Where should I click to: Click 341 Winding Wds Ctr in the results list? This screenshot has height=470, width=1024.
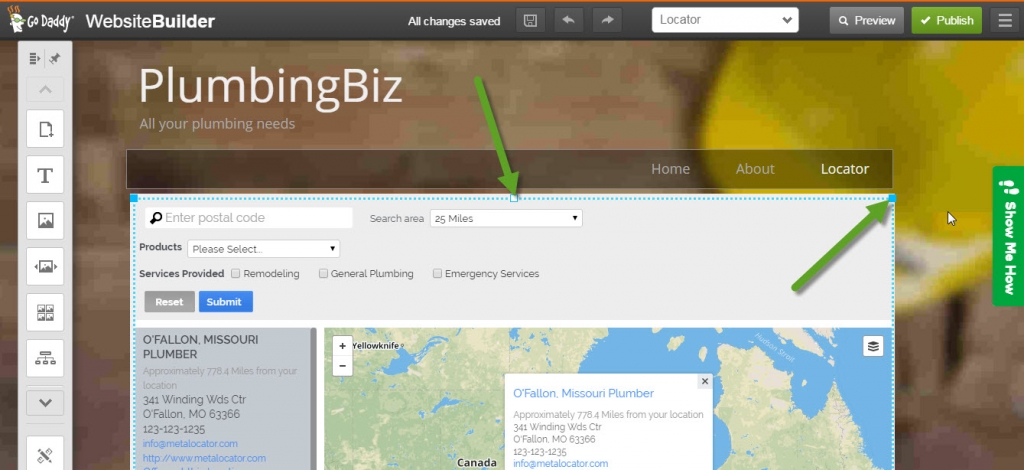[x=195, y=400]
